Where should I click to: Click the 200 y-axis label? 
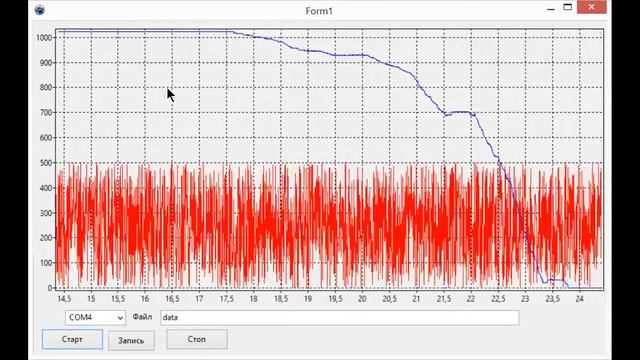coord(45,238)
